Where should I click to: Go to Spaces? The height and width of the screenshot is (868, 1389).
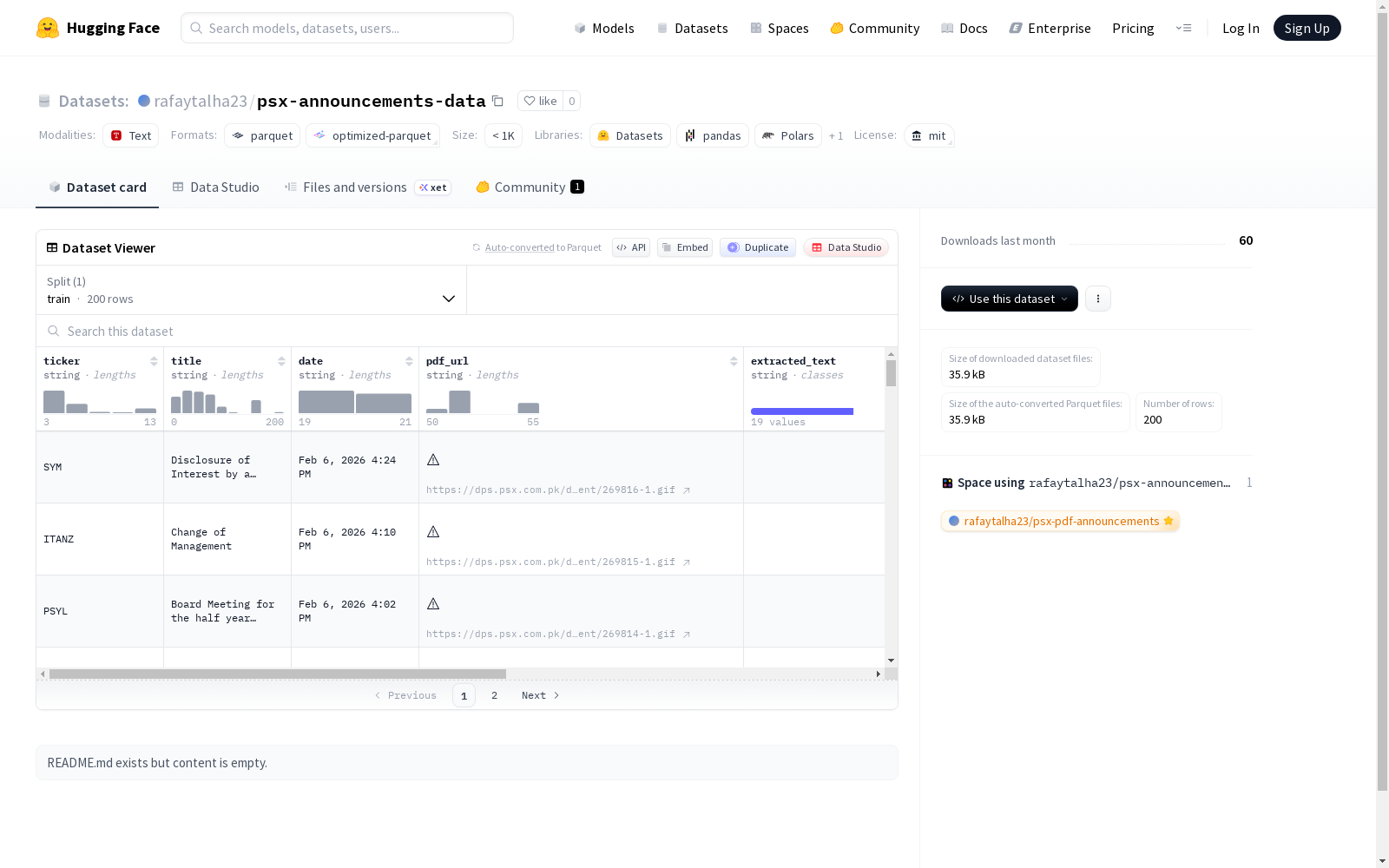coord(779,28)
